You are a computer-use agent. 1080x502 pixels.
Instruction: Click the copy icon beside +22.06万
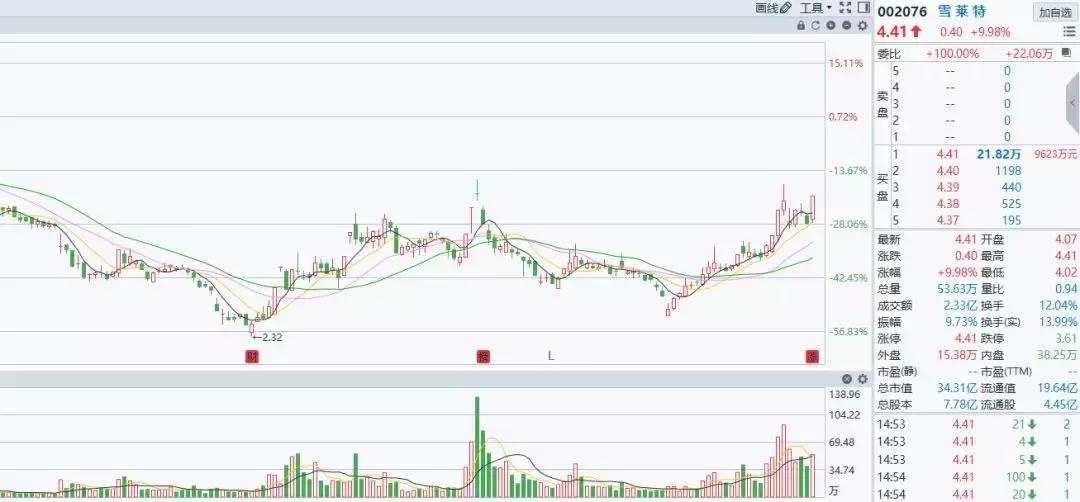point(1068,54)
